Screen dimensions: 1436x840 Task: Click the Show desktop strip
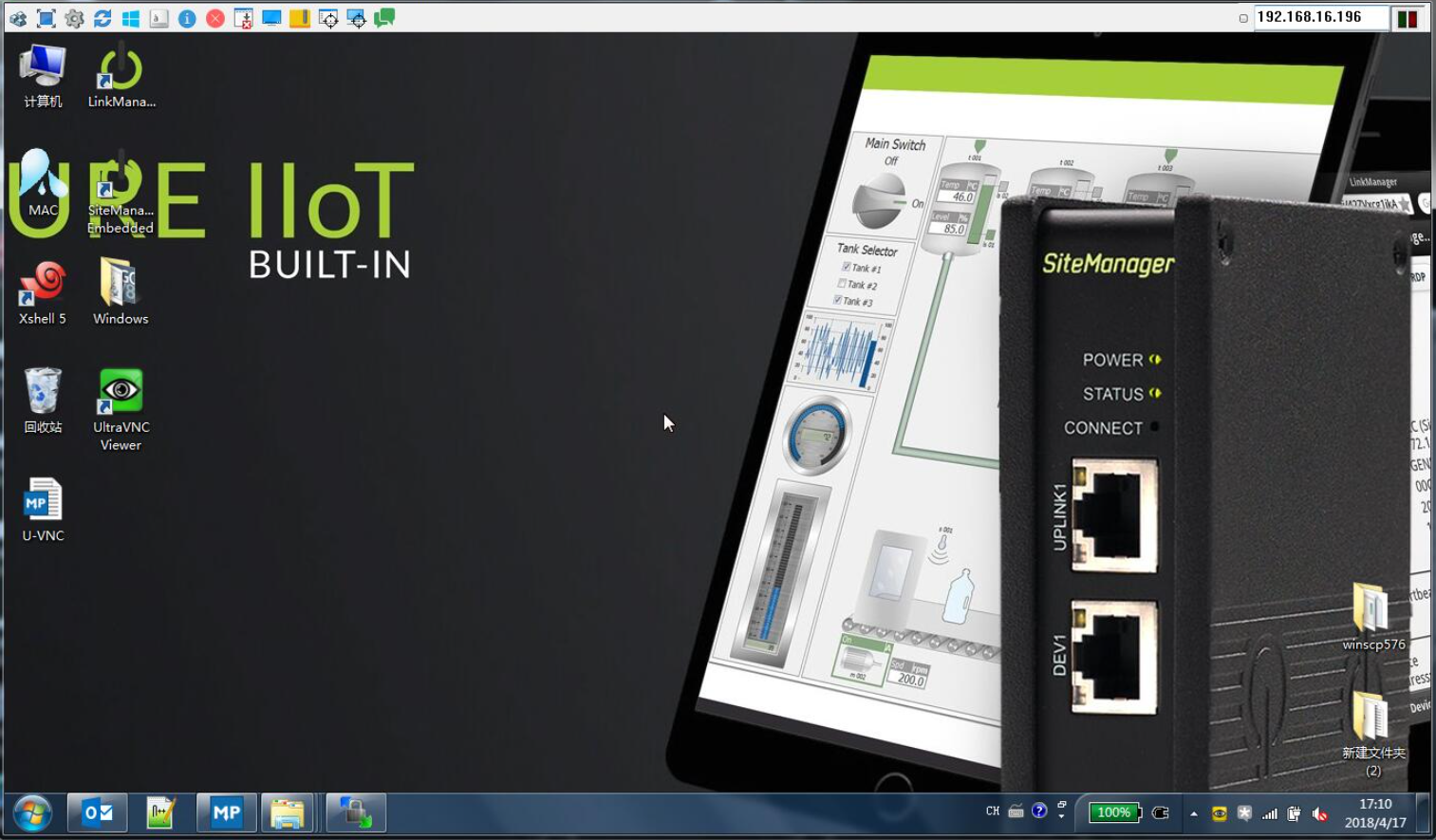1423,813
